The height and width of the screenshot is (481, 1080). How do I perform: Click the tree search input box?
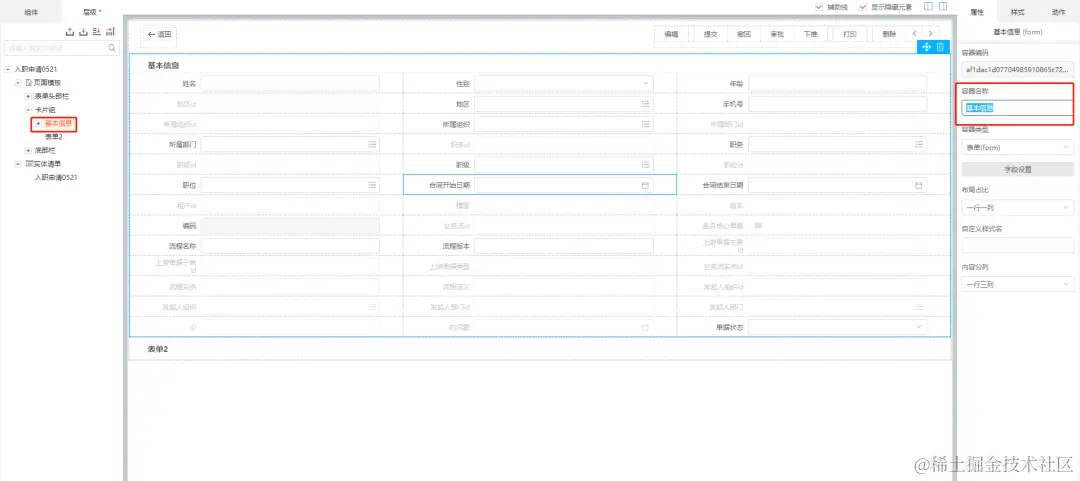[62, 48]
